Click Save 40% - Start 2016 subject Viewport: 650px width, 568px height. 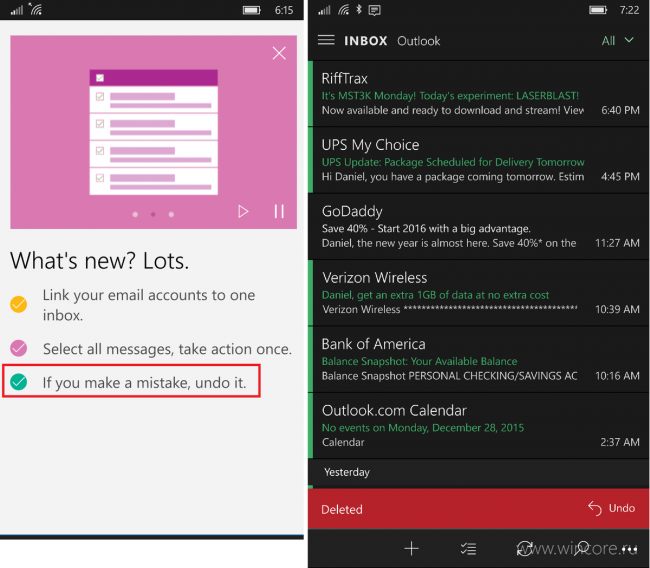tap(426, 228)
